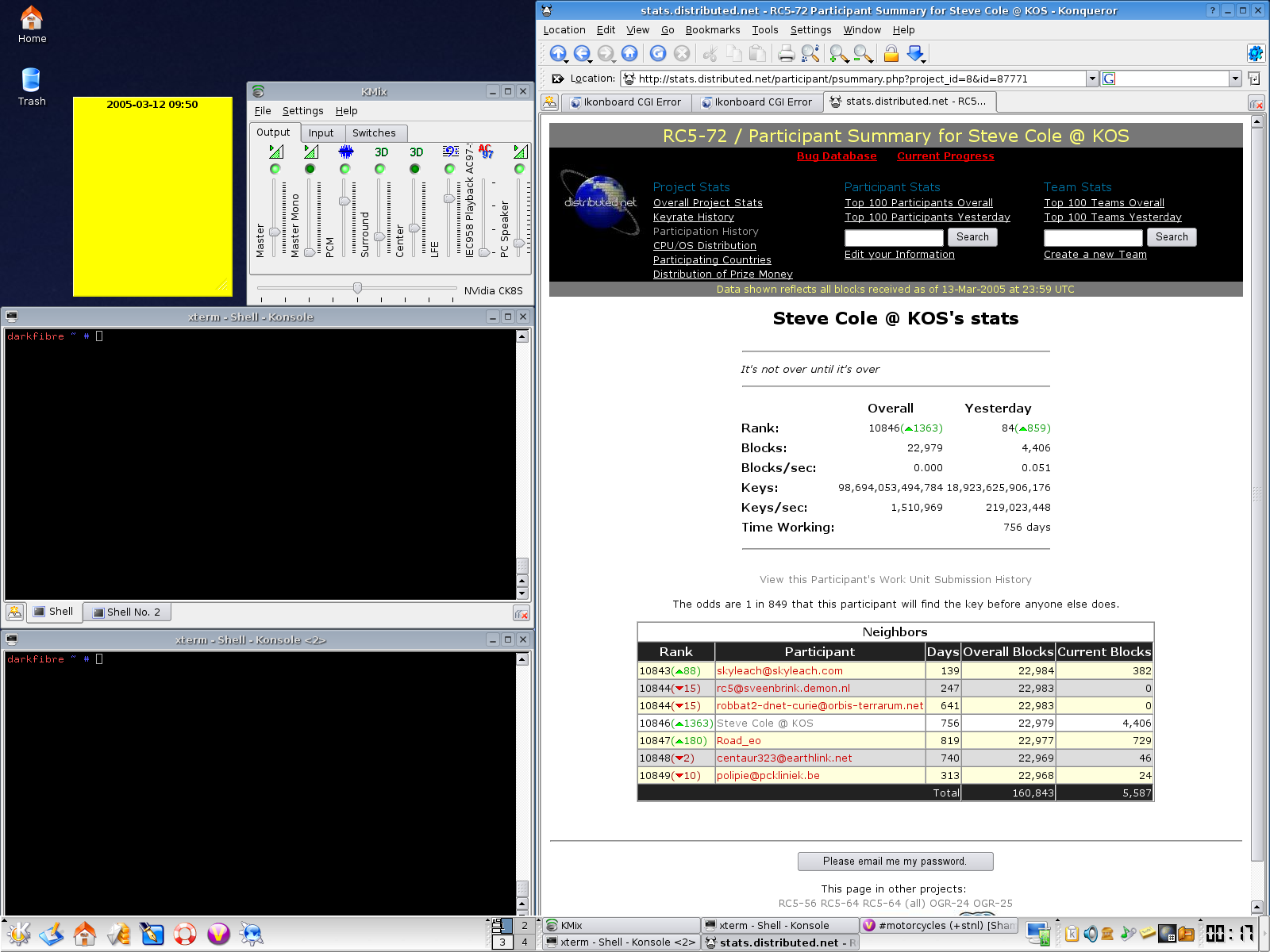1270x952 pixels.
Task: Toggle the PC Speaker mute LED
Action: pos(519,169)
